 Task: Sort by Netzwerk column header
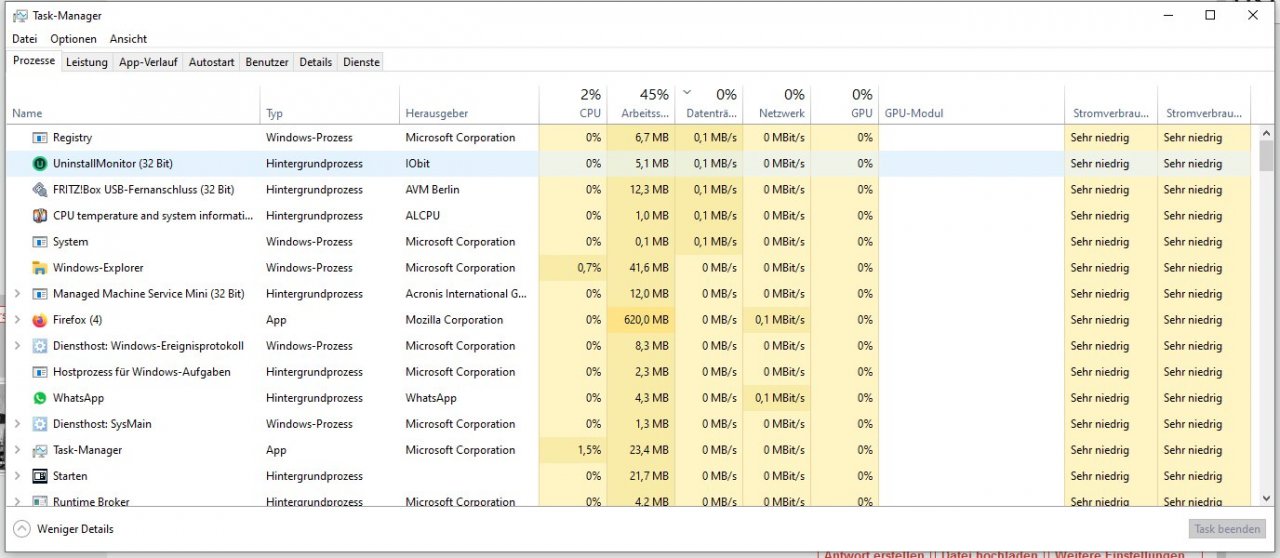point(776,104)
